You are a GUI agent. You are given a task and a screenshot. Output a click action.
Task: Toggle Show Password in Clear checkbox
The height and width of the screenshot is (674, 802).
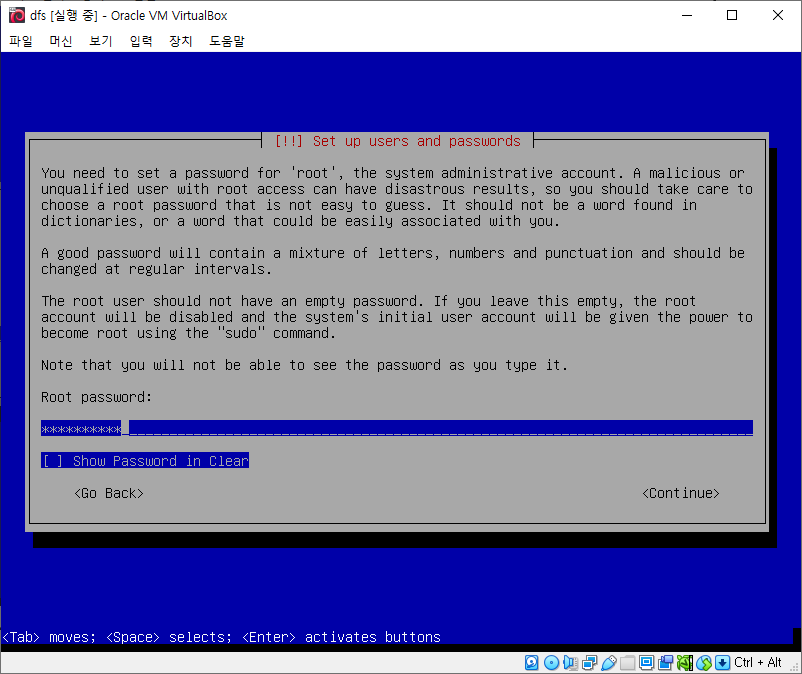click(x=145, y=460)
